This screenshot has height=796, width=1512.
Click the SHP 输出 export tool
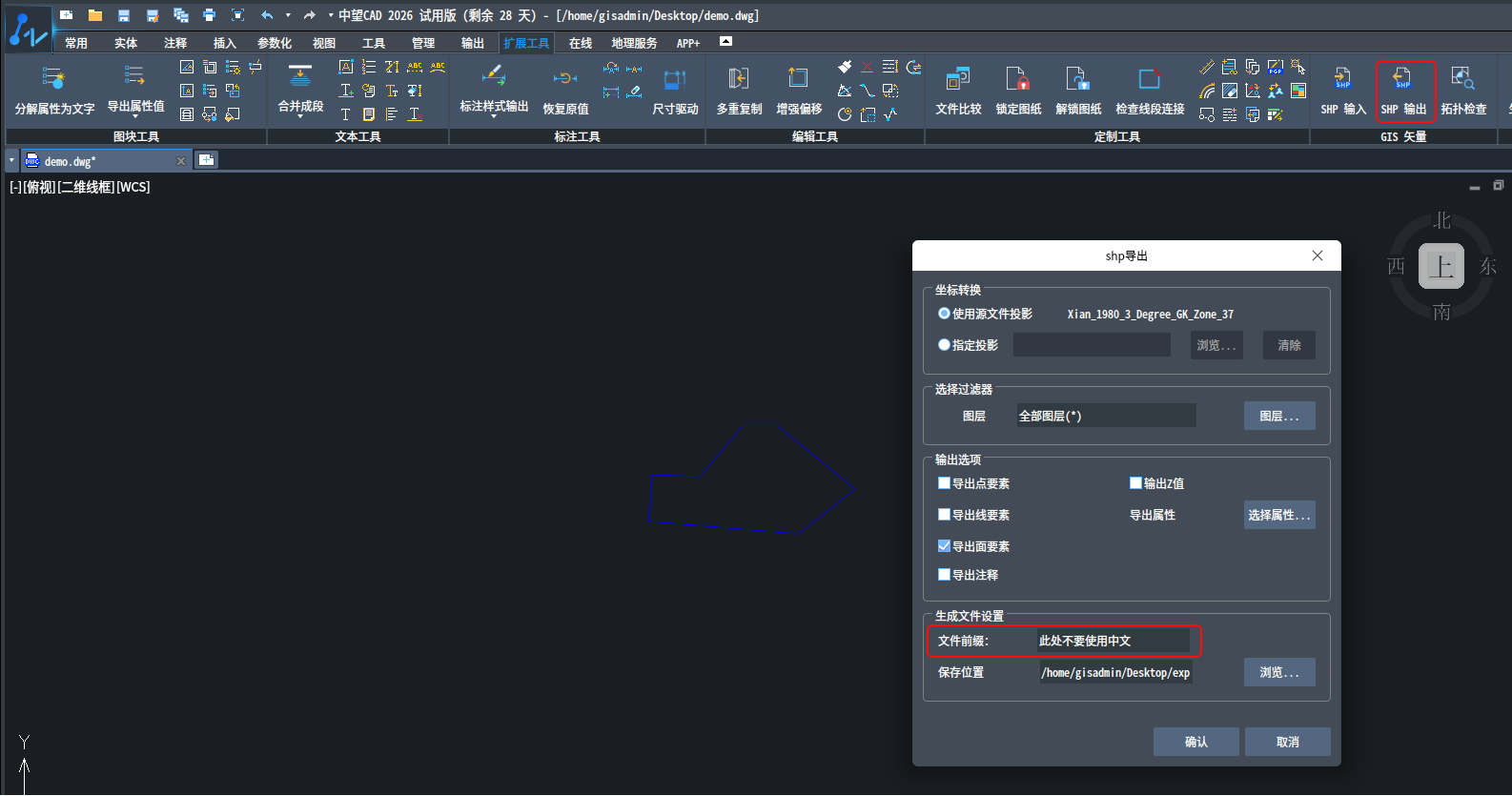click(1403, 92)
